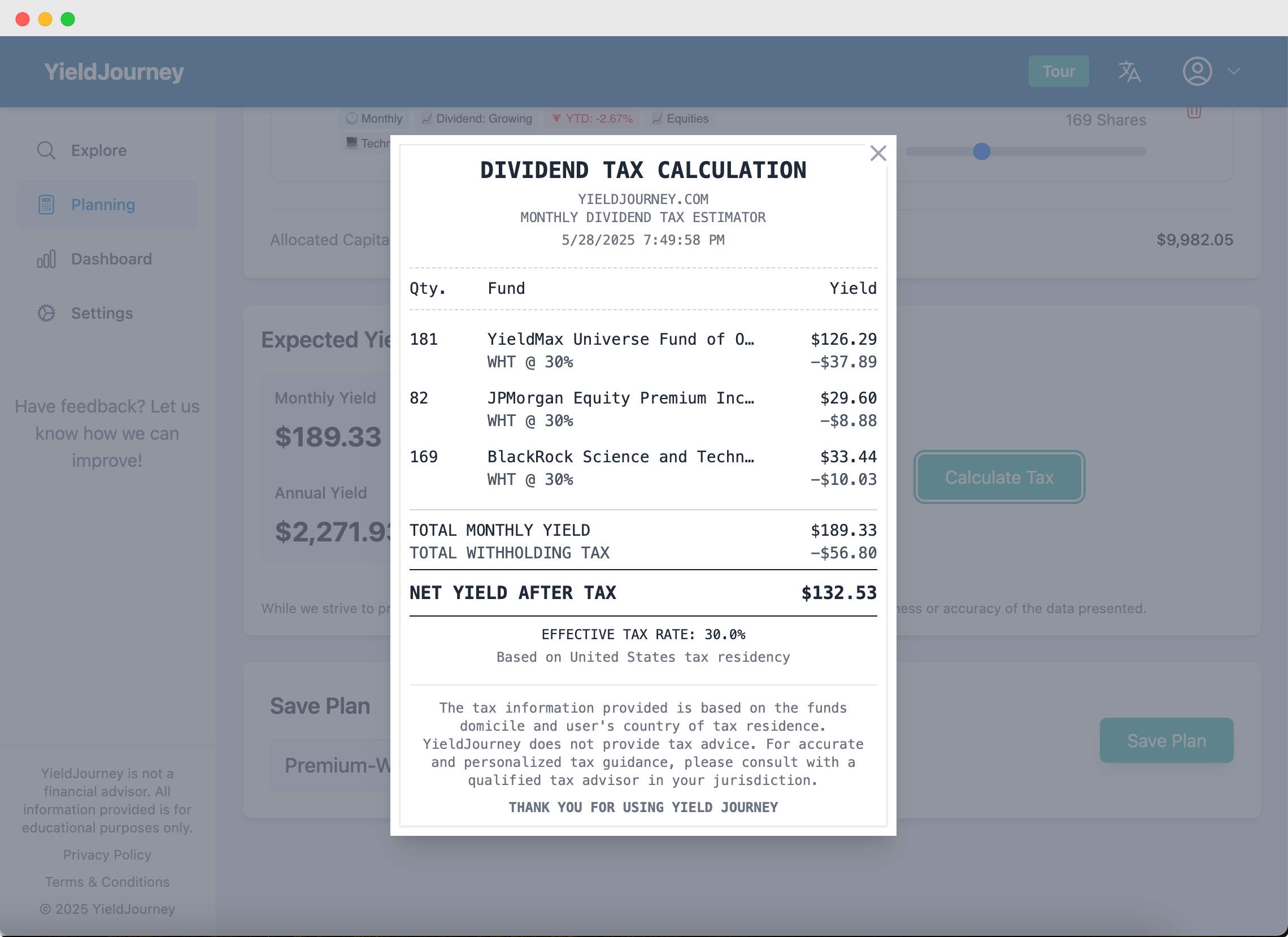Click the YIELDJOURNEY.COM text in receipt
This screenshot has height=937, width=1288.
643,199
